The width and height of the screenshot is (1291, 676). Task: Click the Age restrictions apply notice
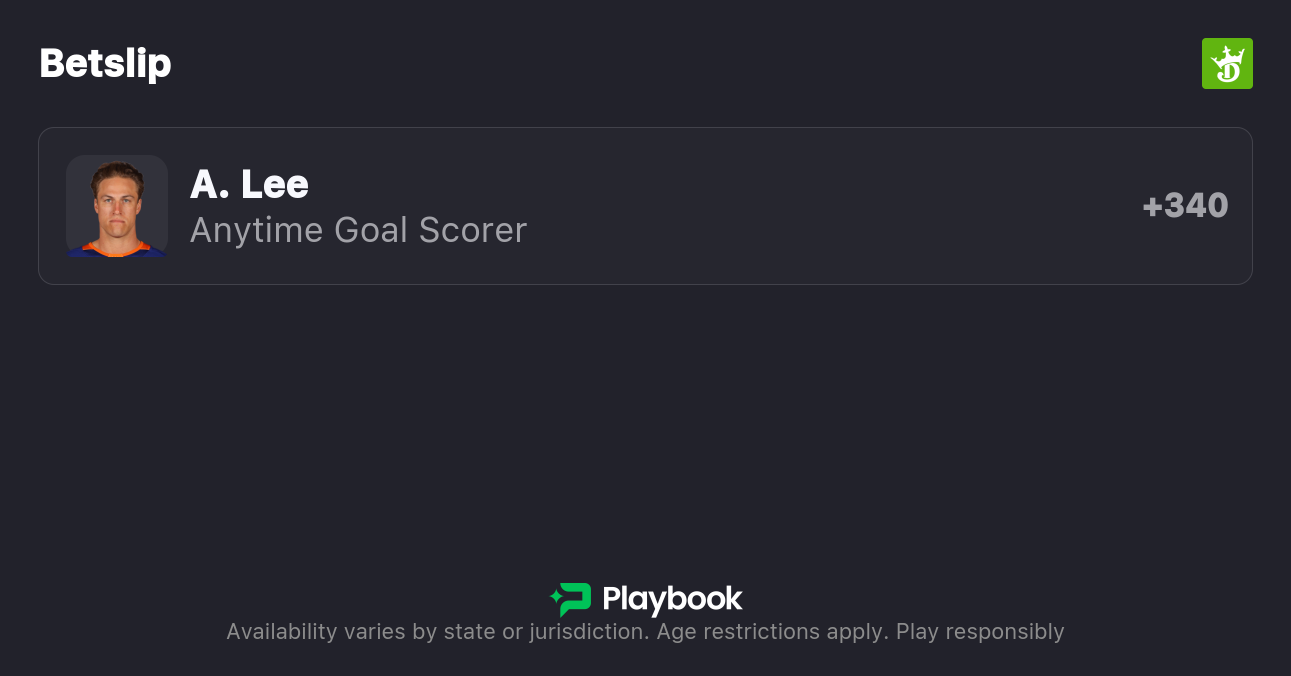(772, 632)
